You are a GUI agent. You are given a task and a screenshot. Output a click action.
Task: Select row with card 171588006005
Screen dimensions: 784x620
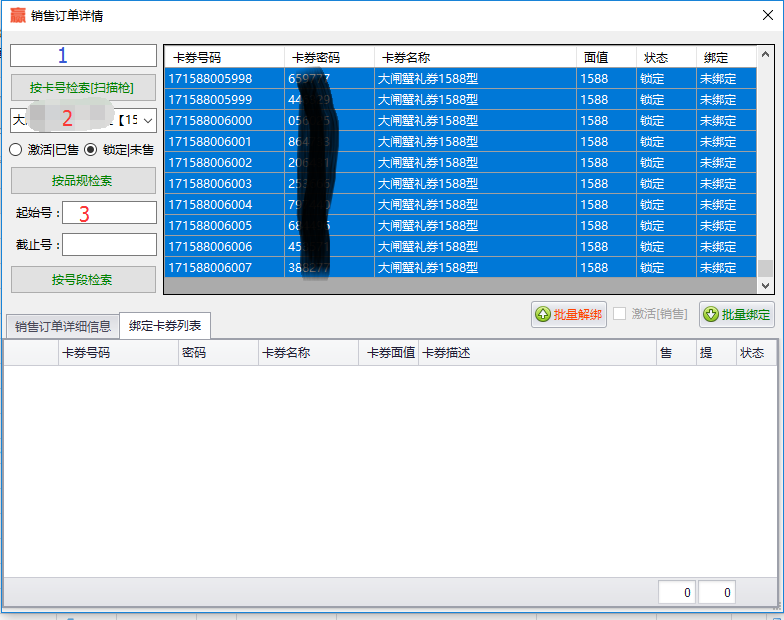(460, 226)
